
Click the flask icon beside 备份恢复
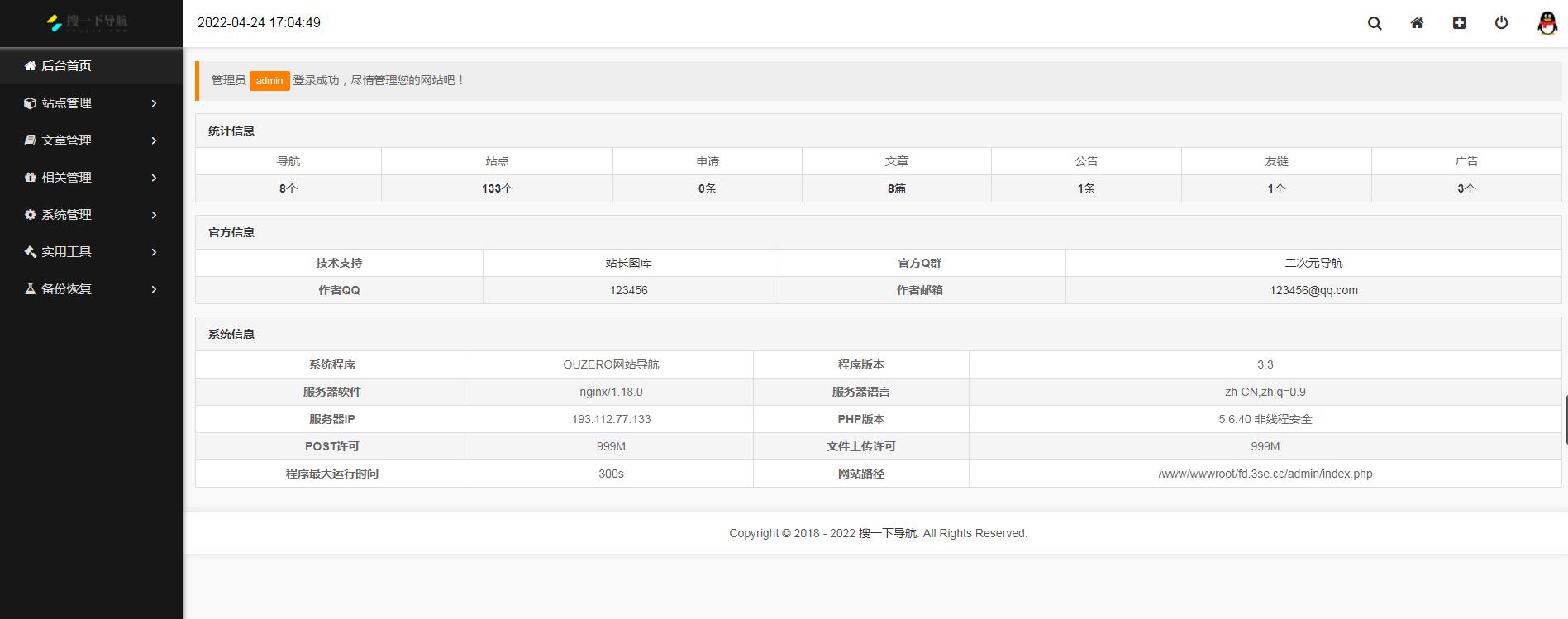tap(31, 289)
